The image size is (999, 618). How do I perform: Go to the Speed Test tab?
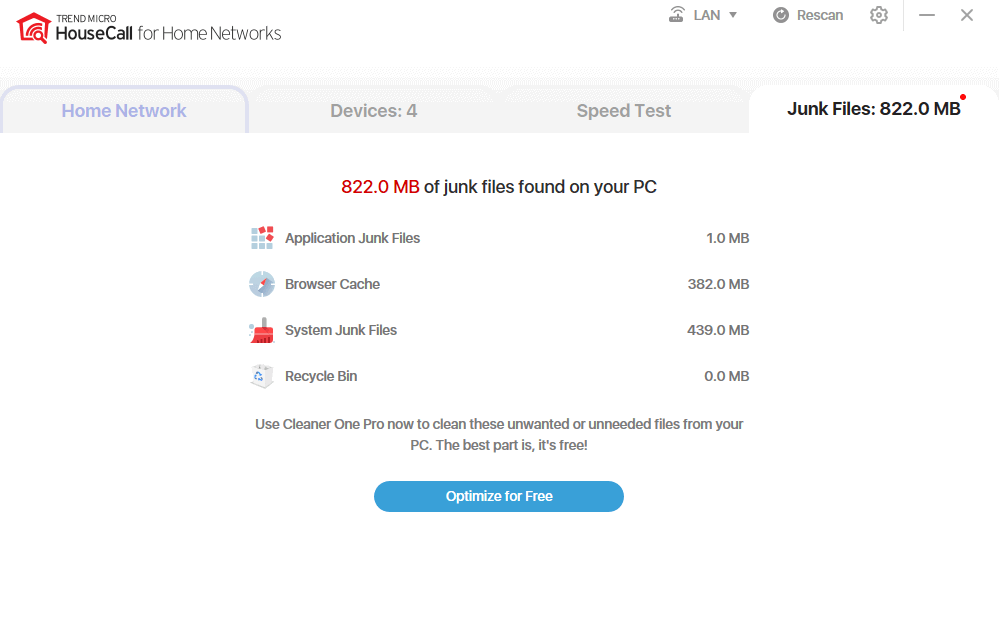pyautogui.click(x=624, y=111)
